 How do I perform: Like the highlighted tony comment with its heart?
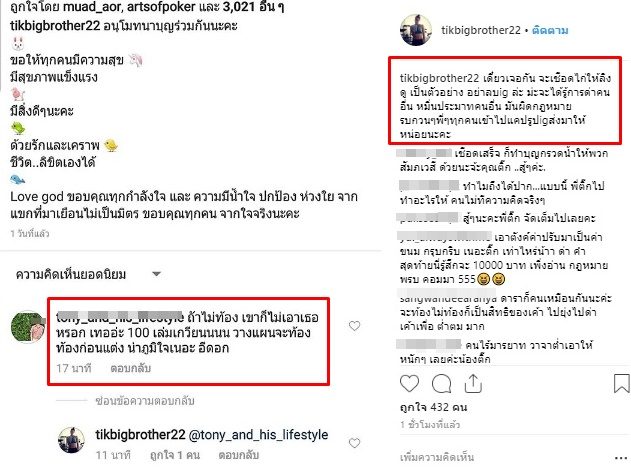355,326
